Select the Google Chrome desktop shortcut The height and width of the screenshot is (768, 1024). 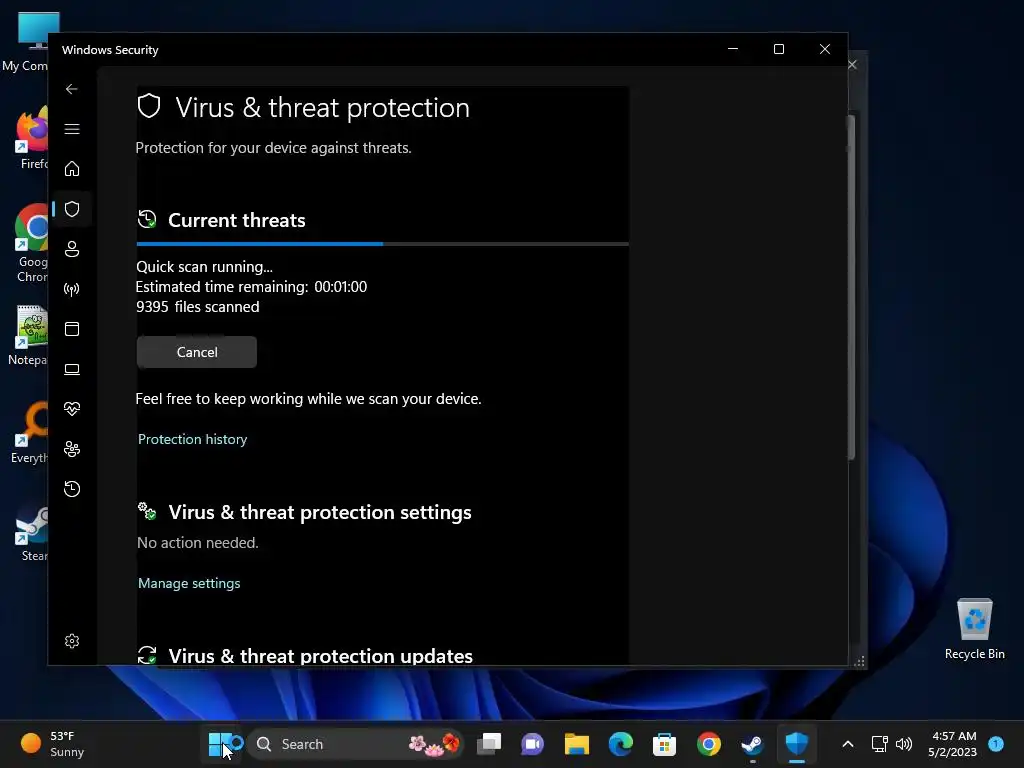pyautogui.click(x=31, y=244)
